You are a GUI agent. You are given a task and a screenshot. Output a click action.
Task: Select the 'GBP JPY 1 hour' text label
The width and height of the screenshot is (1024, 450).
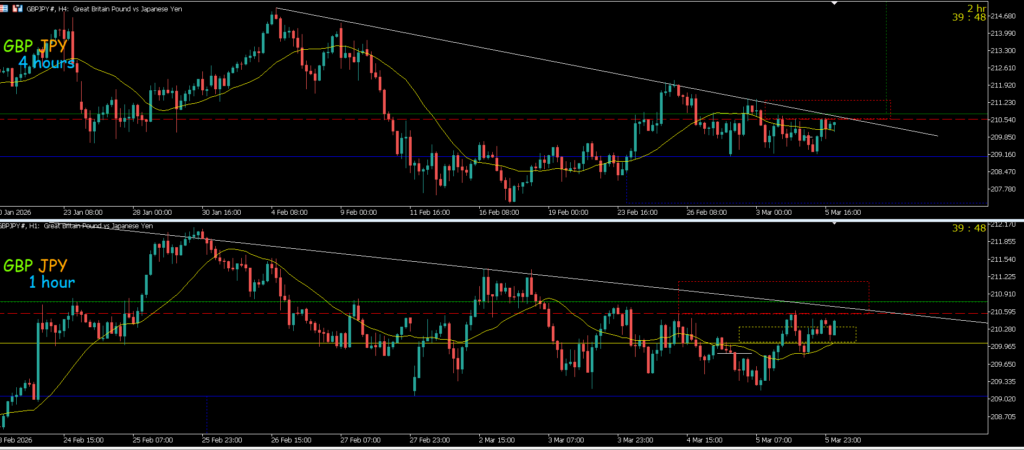click(x=38, y=274)
